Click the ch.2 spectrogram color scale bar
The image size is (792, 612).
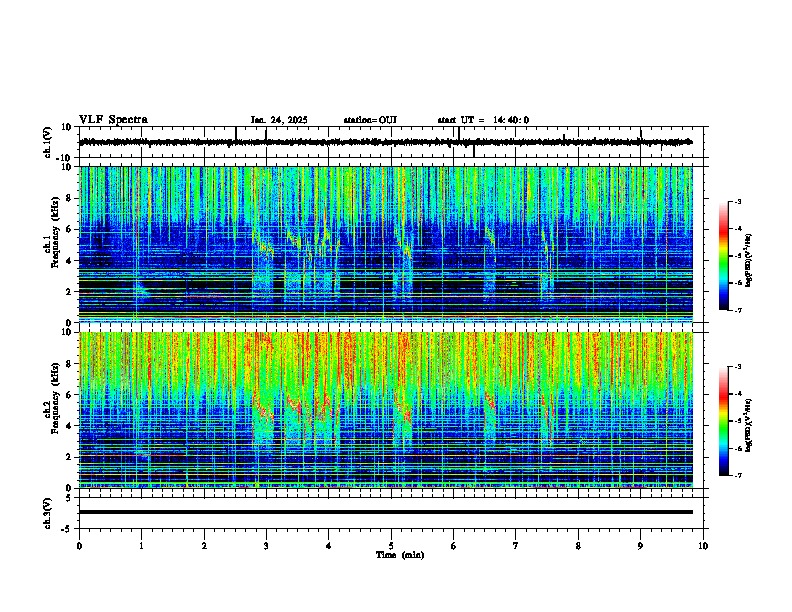tap(724, 421)
